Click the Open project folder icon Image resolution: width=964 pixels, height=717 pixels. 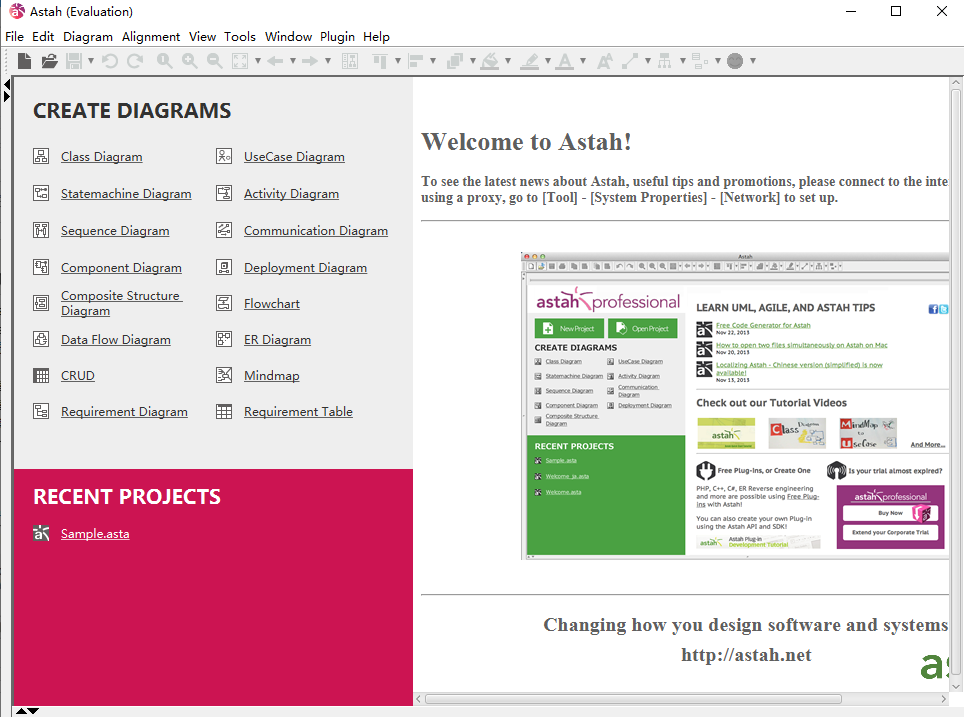49,61
